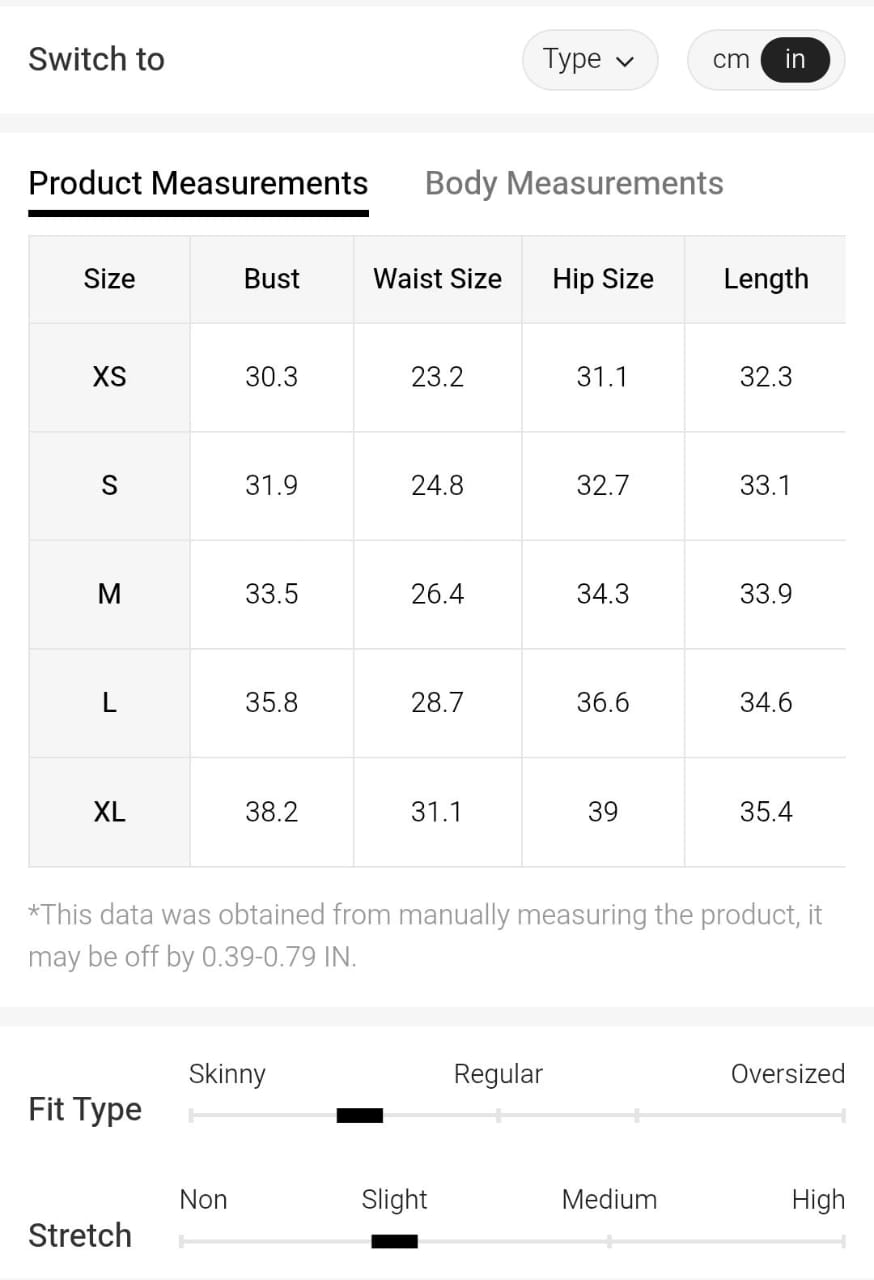Click the Switch to label
The width and height of the screenshot is (874, 1280).
click(x=96, y=60)
